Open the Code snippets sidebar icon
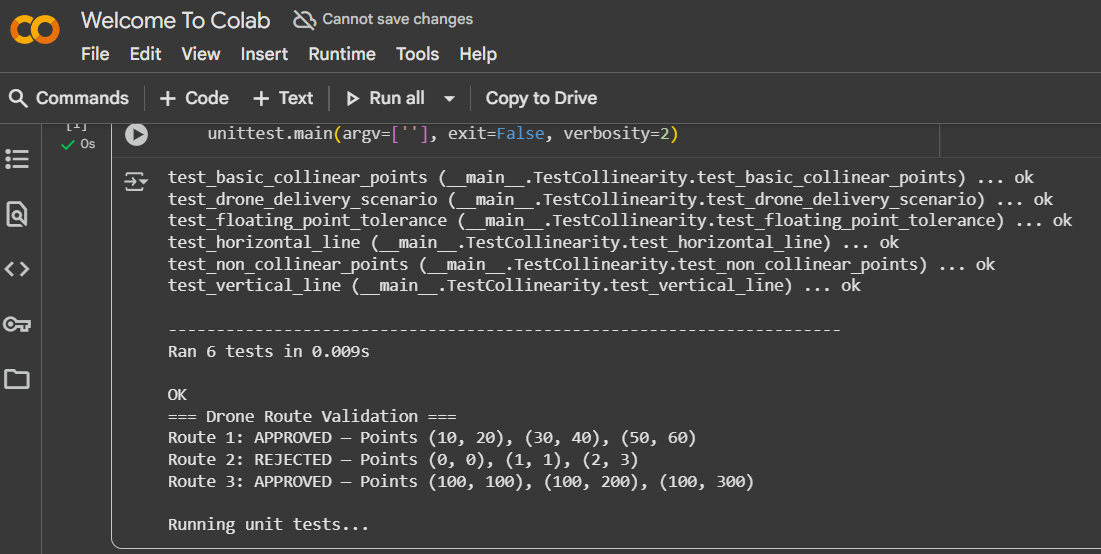The width and height of the screenshot is (1101, 554). 17,269
